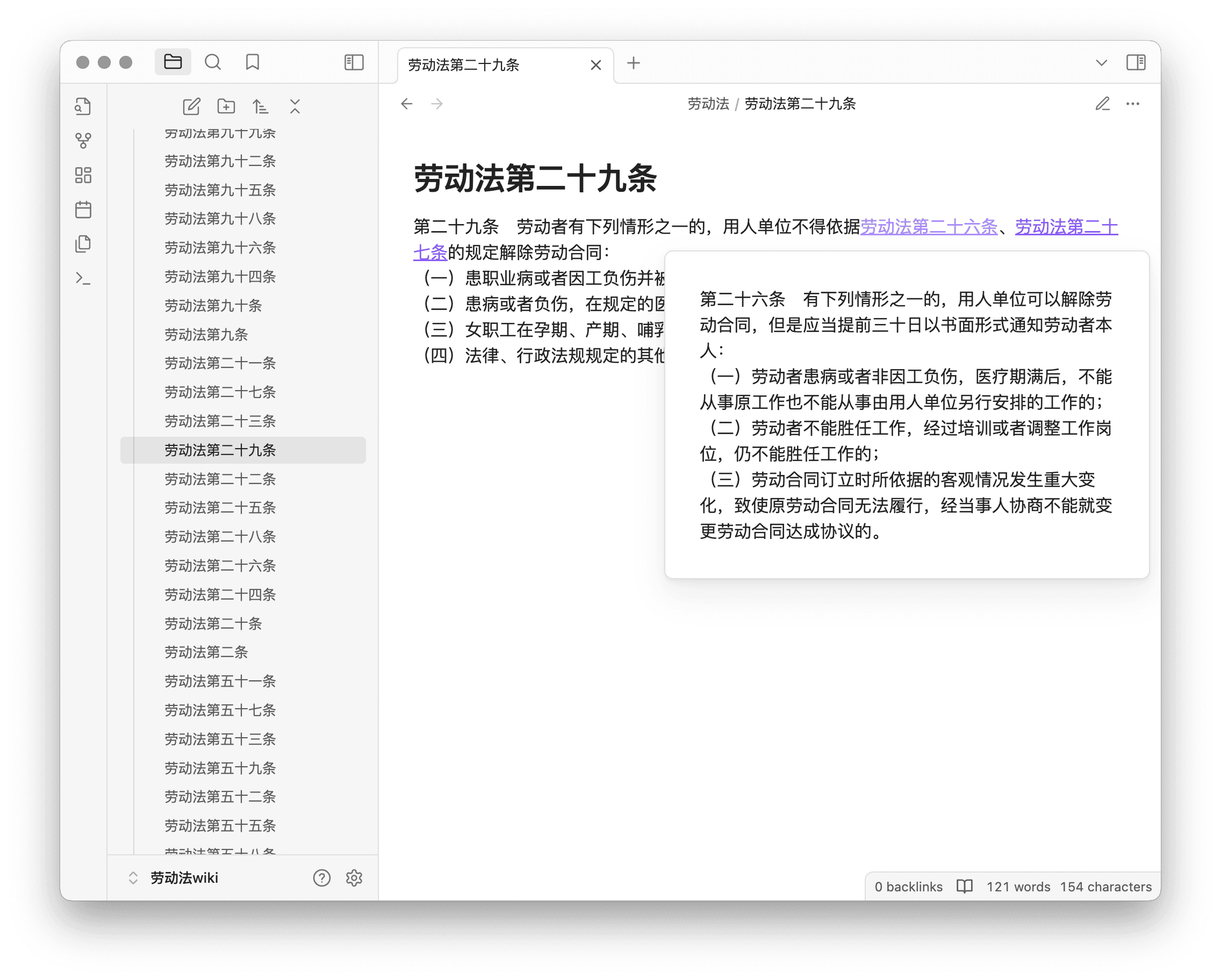Open quick switcher icon in ribbon
Viewport: 1221px width, 980px height.
pyautogui.click(x=83, y=106)
